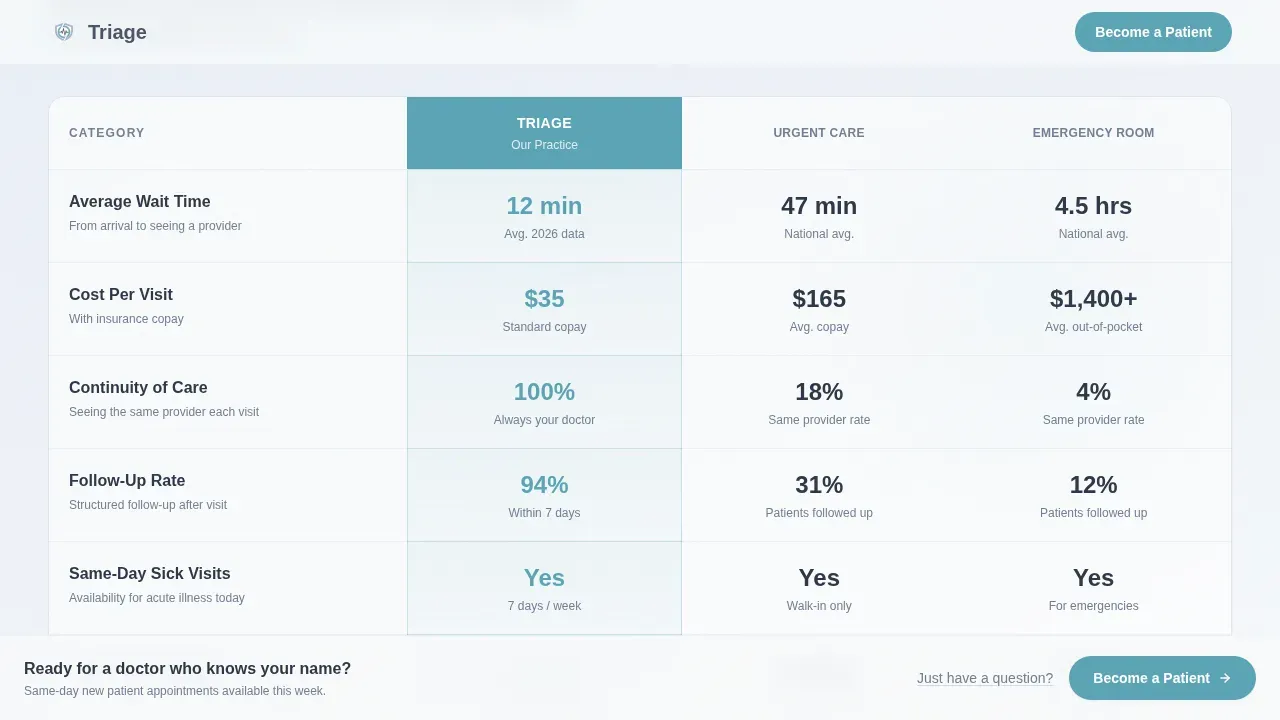Follow the 'Just have a question?' link
Screen dimensions: 1280x720
pos(985,678)
